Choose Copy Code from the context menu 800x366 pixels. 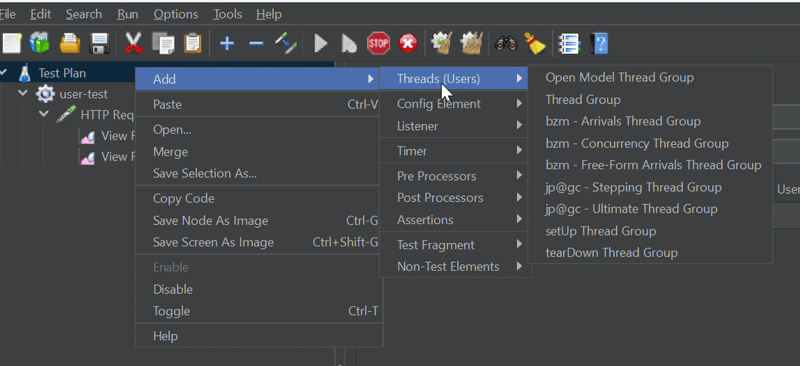coord(258,199)
